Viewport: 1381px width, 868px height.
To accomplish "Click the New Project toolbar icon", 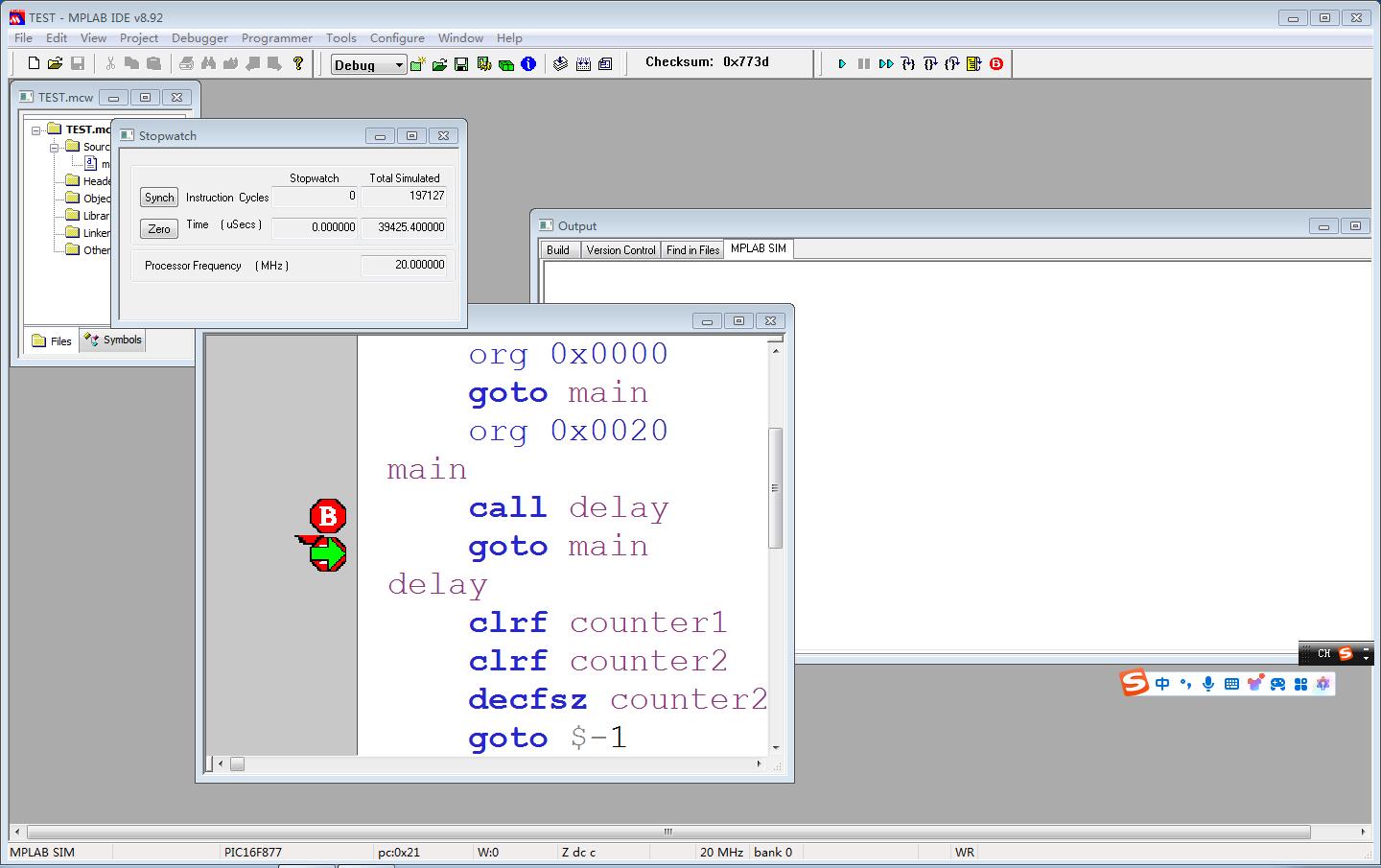I will pos(417,64).
